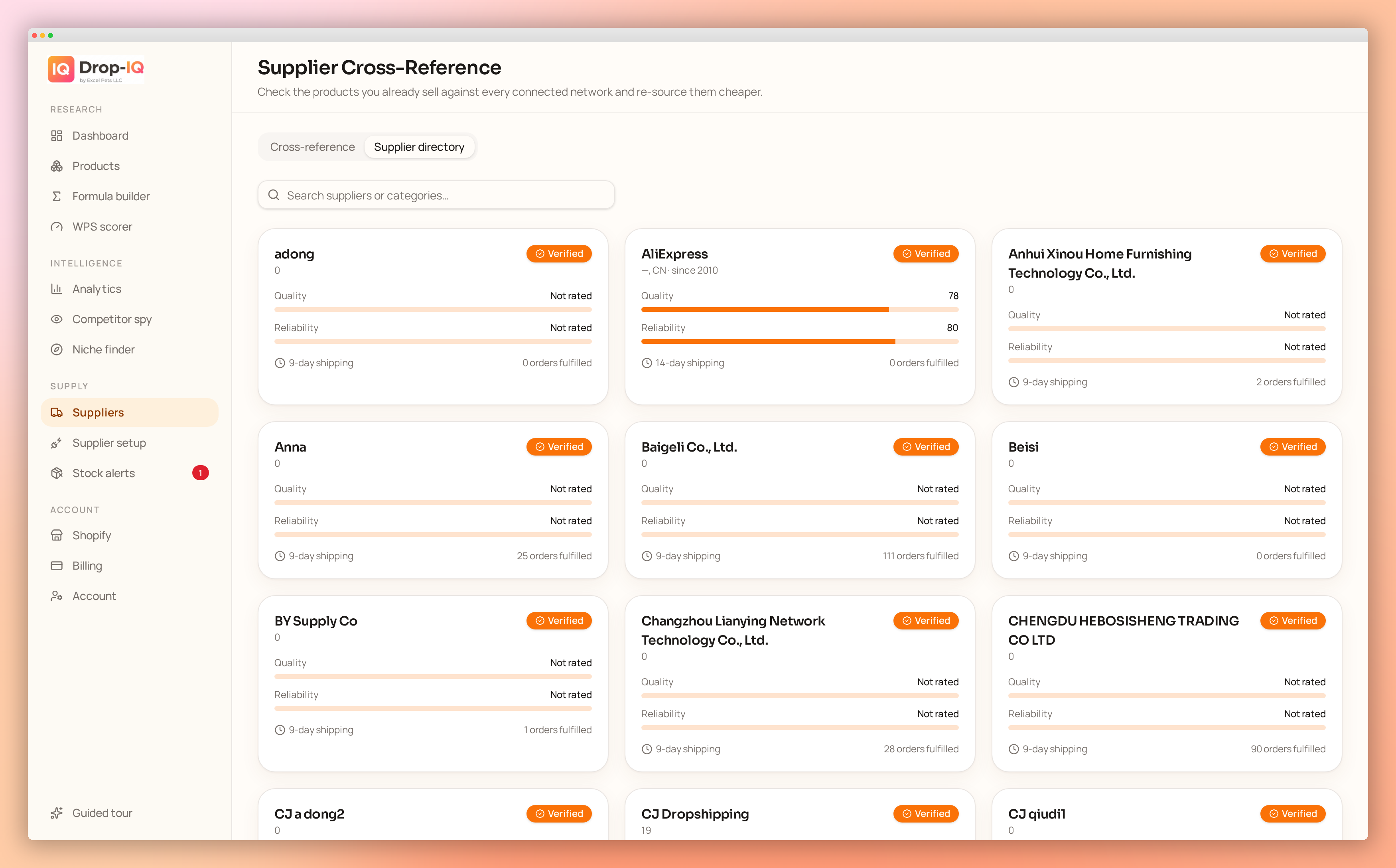The image size is (1396, 868).
Task: Click the Stock alerts package icon
Action: coord(56,473)
